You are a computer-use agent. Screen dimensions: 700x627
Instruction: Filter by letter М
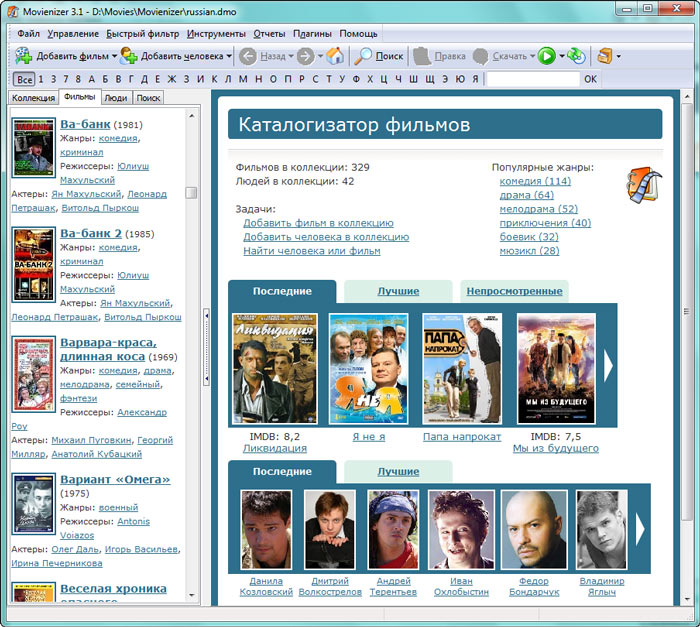pos(243,79)
